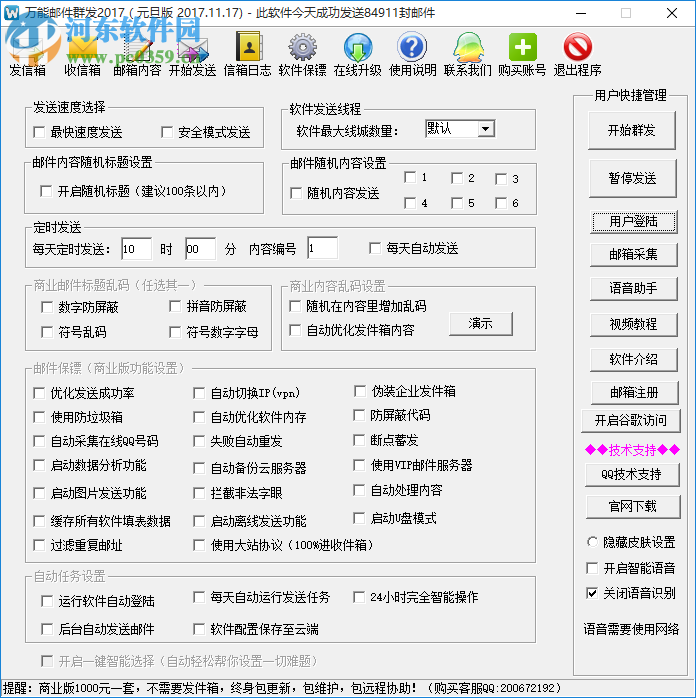
Task: Open the 视频教程 button
Action: click(x=634, y=325)
